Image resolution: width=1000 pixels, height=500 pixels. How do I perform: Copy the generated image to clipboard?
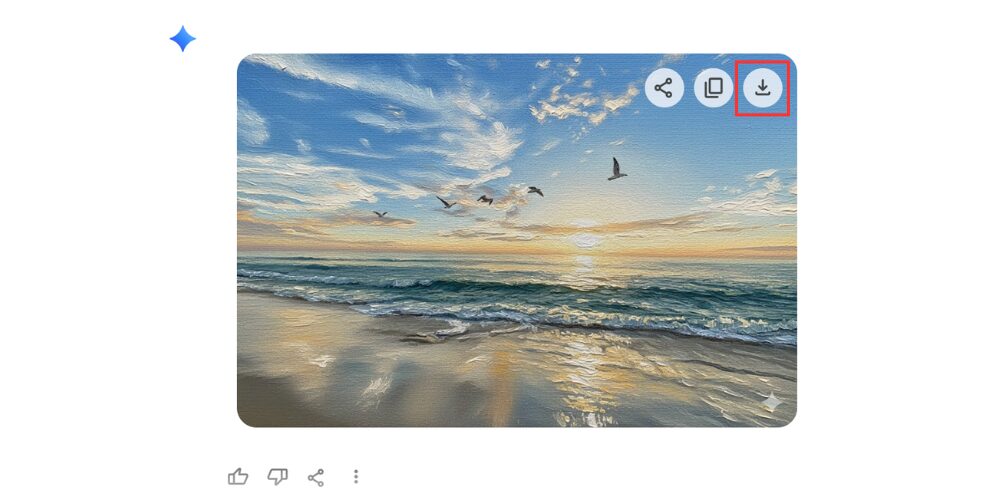[x=713, y=87]
